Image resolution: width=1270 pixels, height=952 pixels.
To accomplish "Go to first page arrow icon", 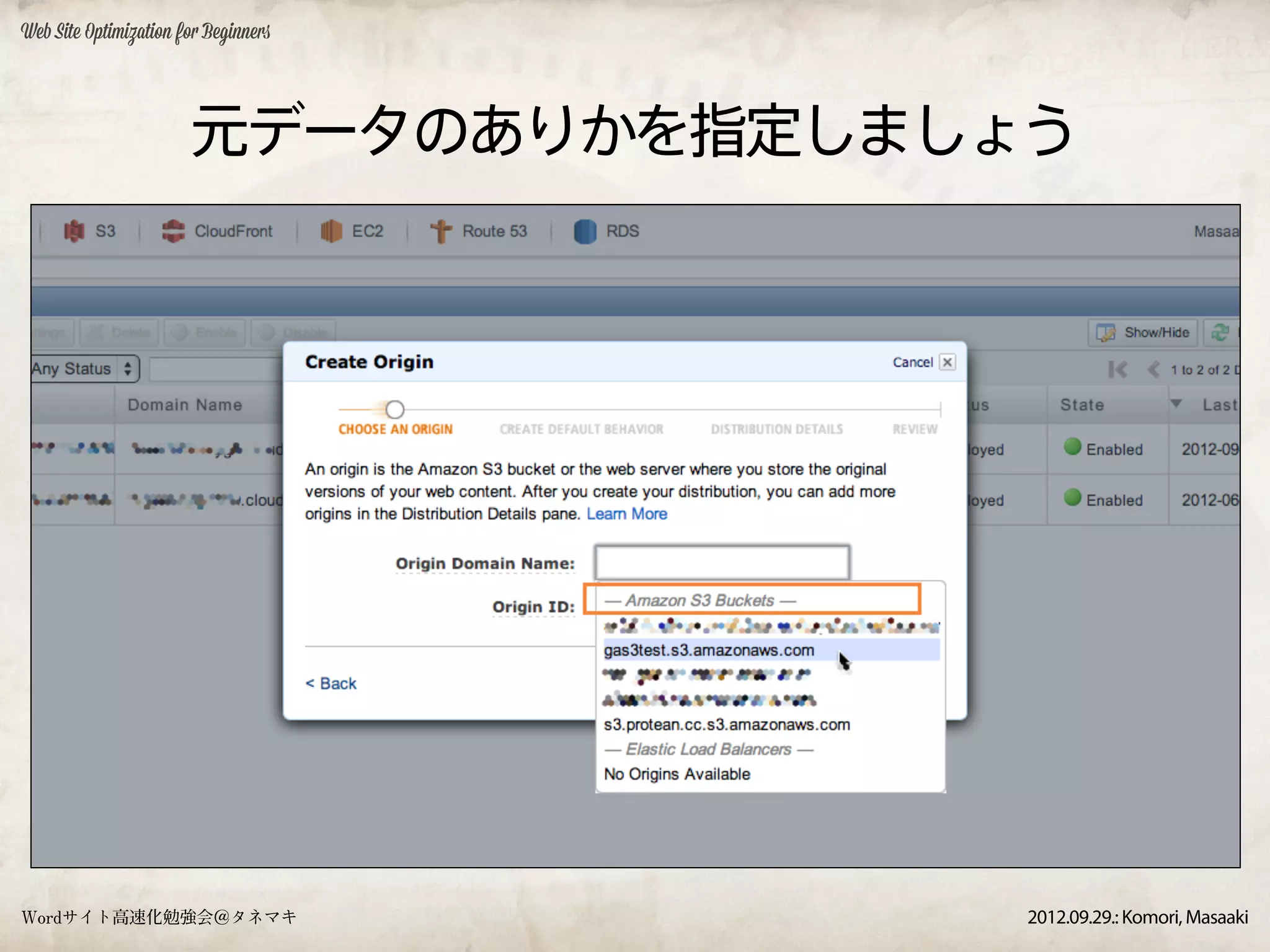I will (x=1117, y=370).
